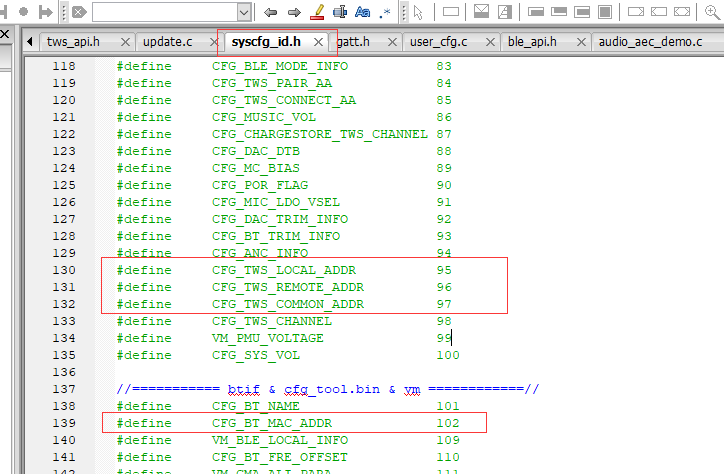This screenshot has height=474, width=724.
Task: Click CFG_BT_TRIM_INFO identifier
Action: (x=276, y=236)
